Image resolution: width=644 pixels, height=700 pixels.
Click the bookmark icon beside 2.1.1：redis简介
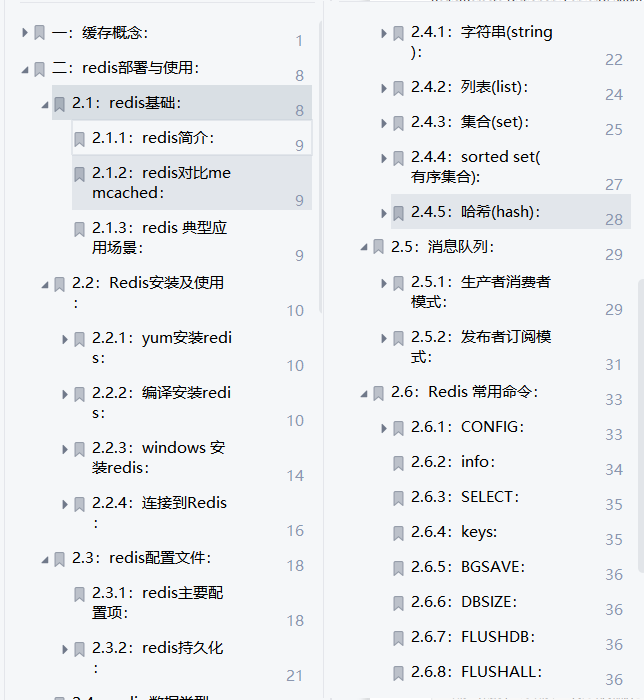(80, 139)
